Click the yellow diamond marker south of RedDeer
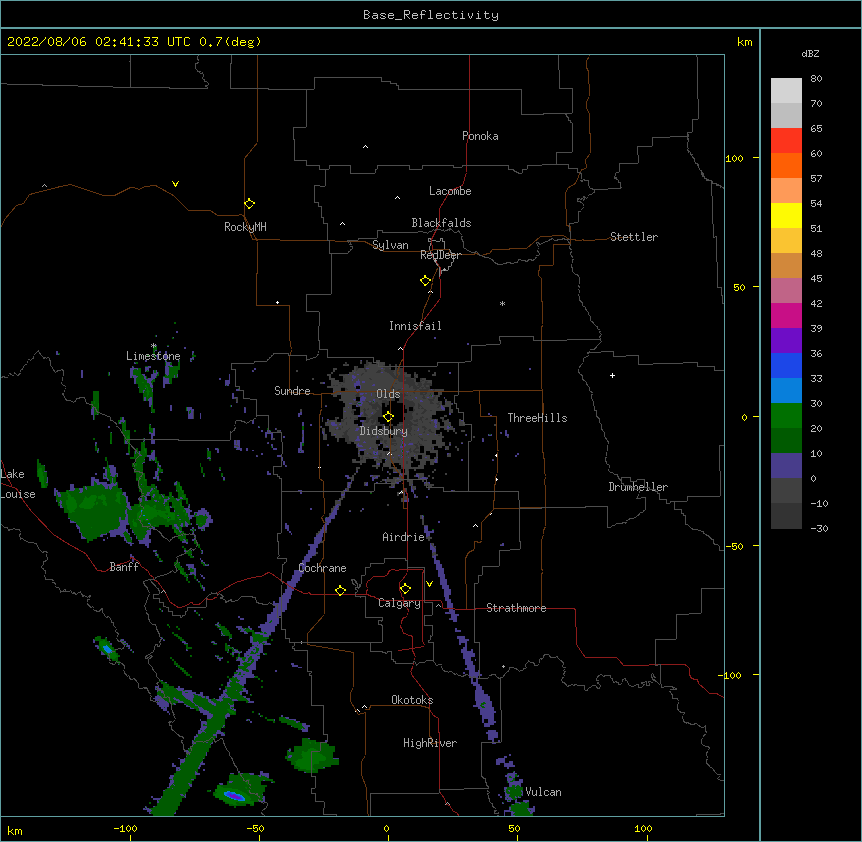The width and height of the screenshot is (862, 842). [425, 281]
